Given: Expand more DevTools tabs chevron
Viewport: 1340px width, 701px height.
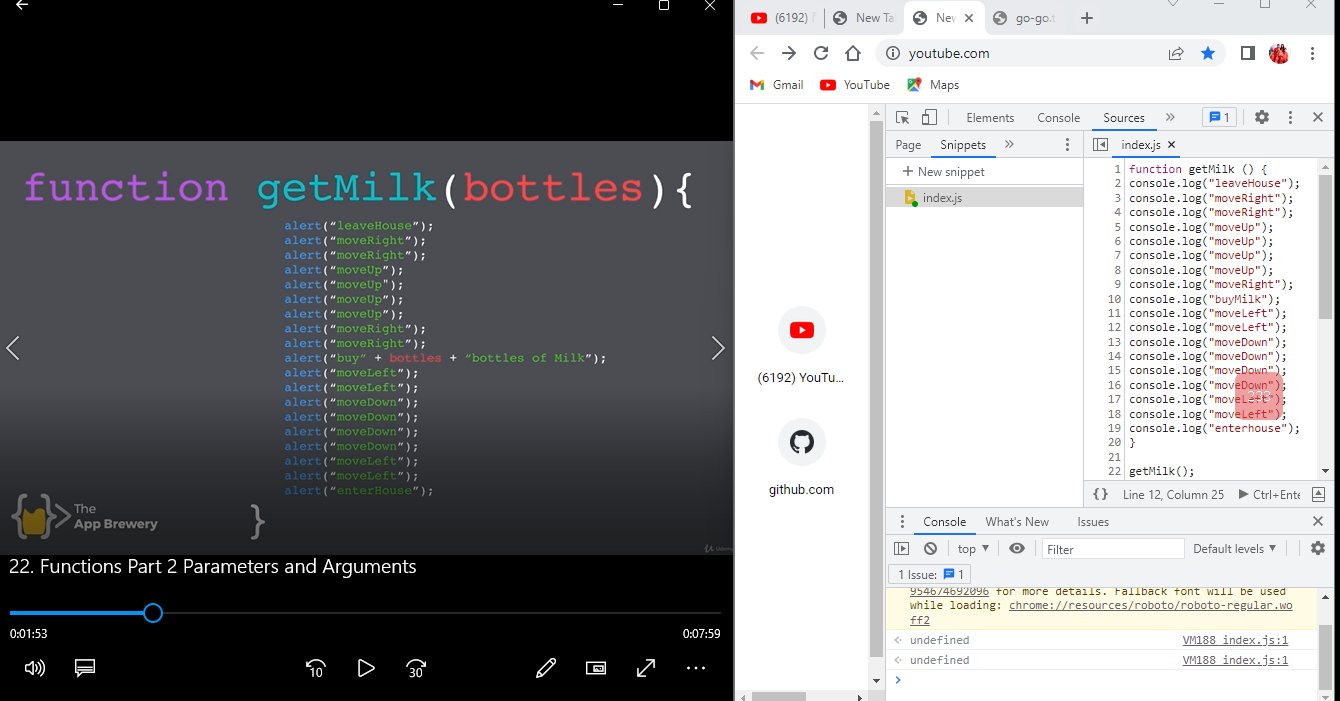Looking at the screenshot, I should click(1170, 117).
